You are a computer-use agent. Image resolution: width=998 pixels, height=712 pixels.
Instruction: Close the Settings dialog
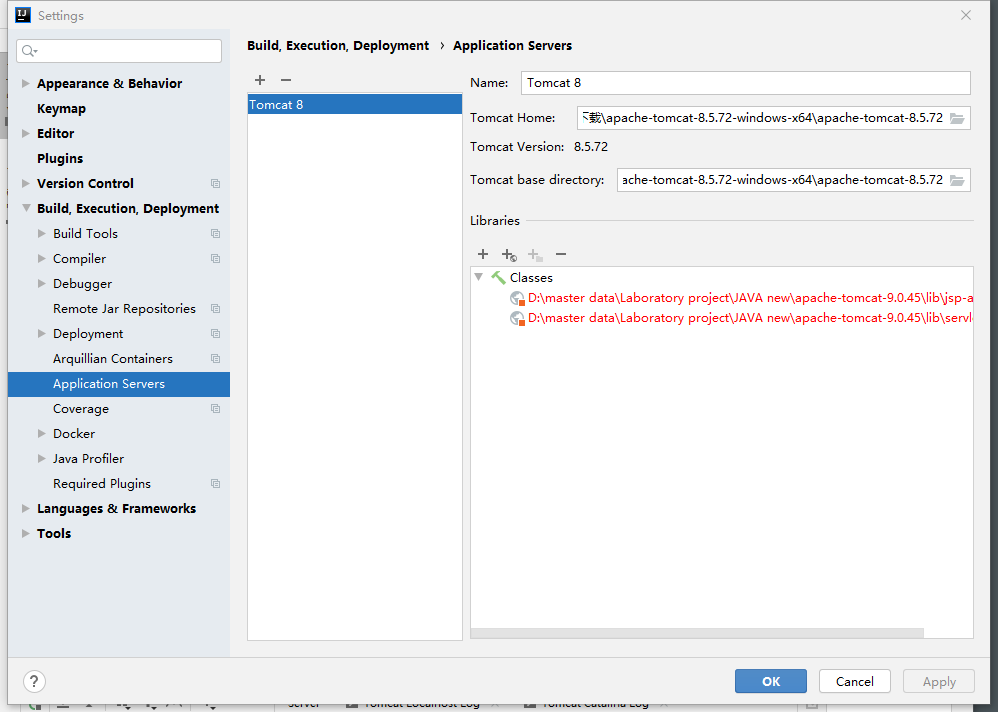point(966,15)
